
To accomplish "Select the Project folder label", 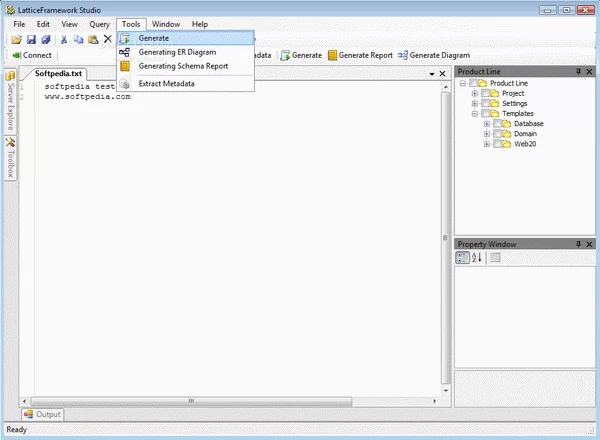I will click(x=513, y=93).
